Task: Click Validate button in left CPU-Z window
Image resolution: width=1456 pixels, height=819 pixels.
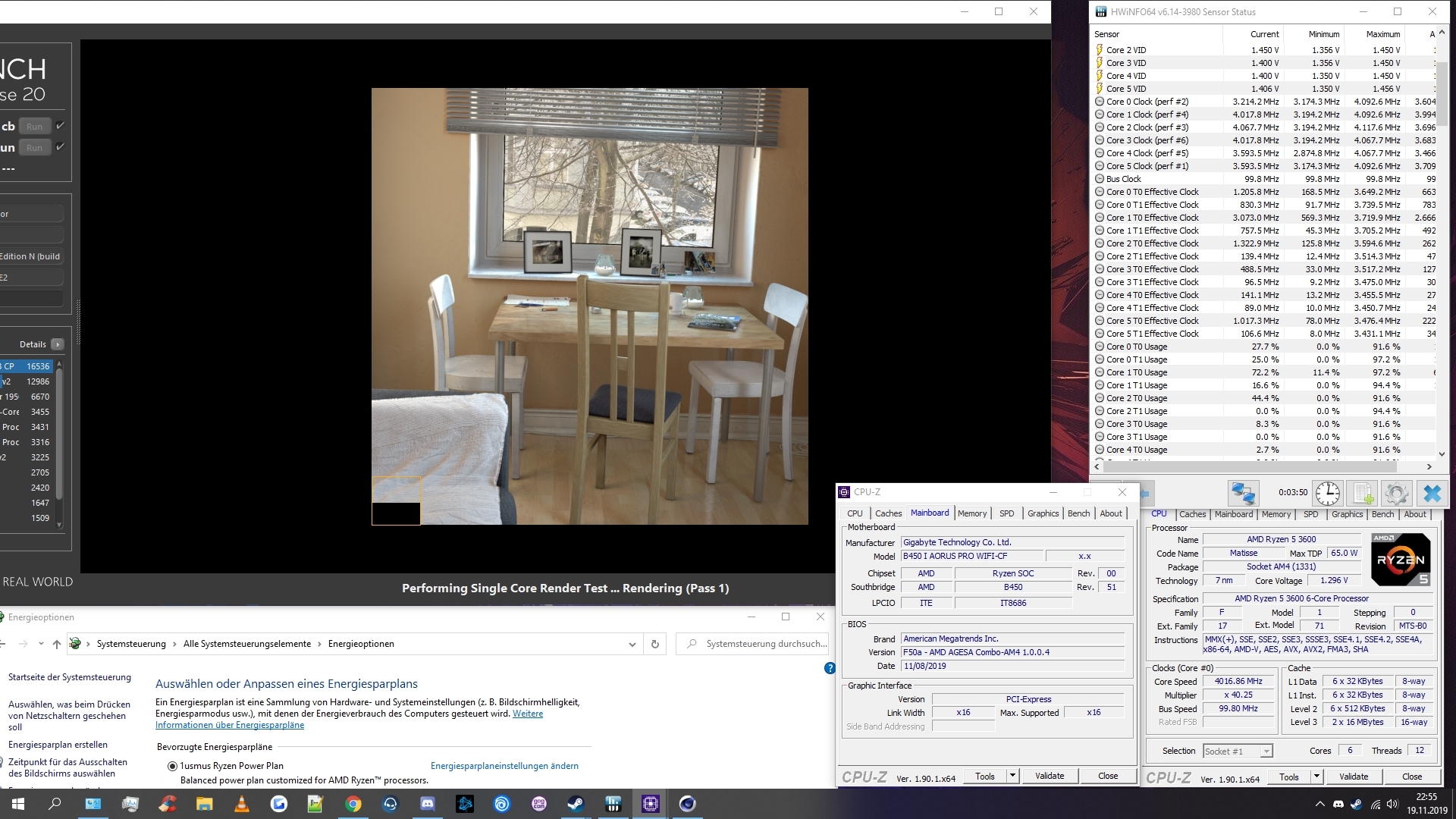Action: (x=1050, y=776)
